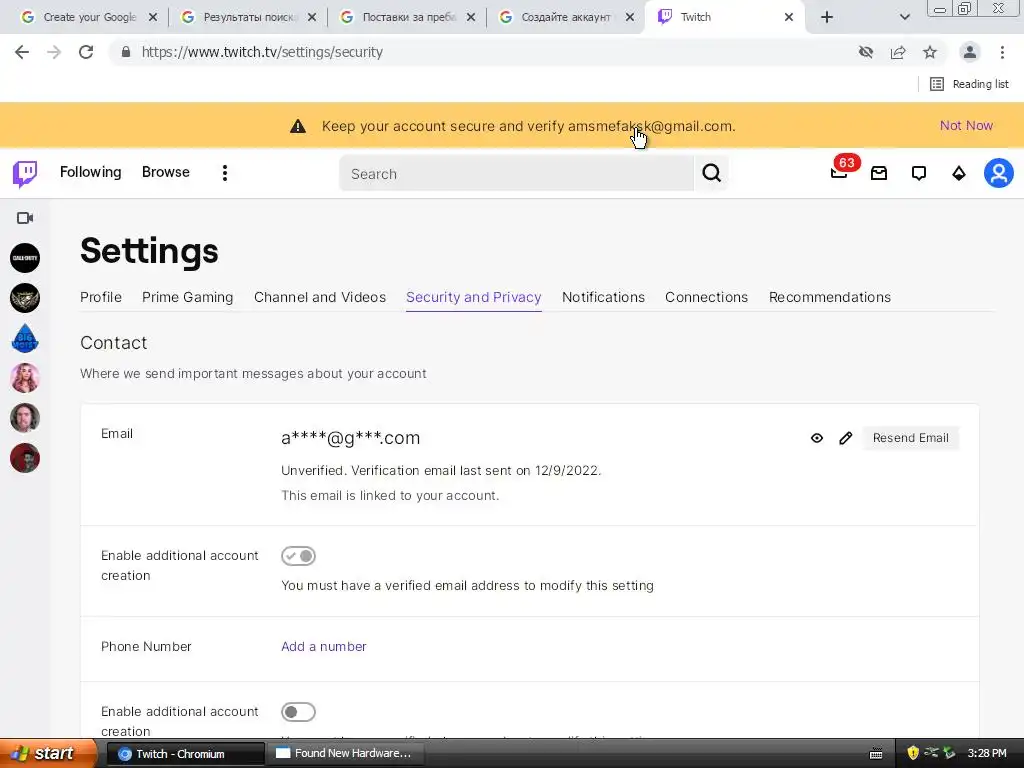Switch to Connections tab
The height and width of the screenshot is (768, 1024).
click(x=707, y=297)
